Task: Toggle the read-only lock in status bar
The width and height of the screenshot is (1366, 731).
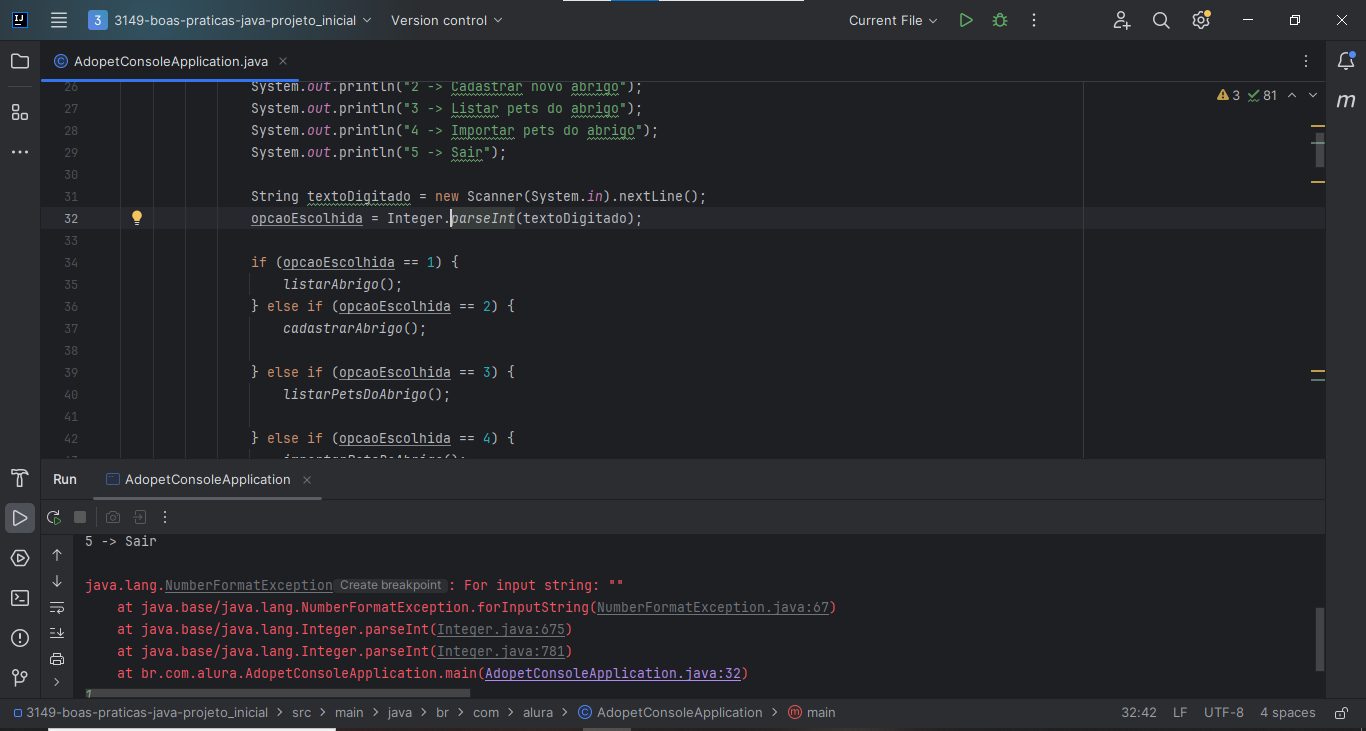Action: pyautogui.click(x=1340, y=713)
